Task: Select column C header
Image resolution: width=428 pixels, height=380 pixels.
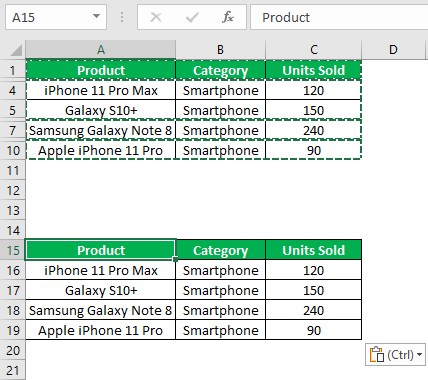Action: 314,50
